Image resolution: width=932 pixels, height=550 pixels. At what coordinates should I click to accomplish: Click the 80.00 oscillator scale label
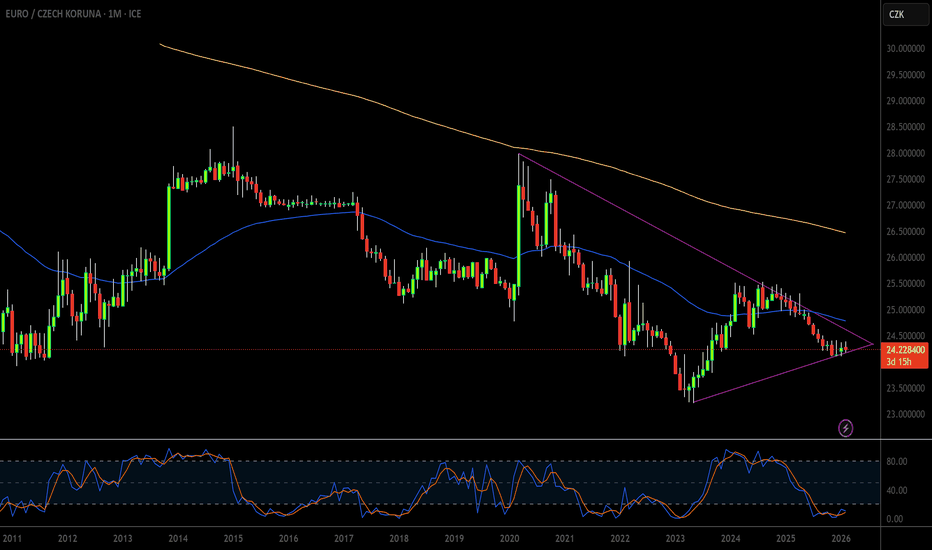click(x=896, y=461)
